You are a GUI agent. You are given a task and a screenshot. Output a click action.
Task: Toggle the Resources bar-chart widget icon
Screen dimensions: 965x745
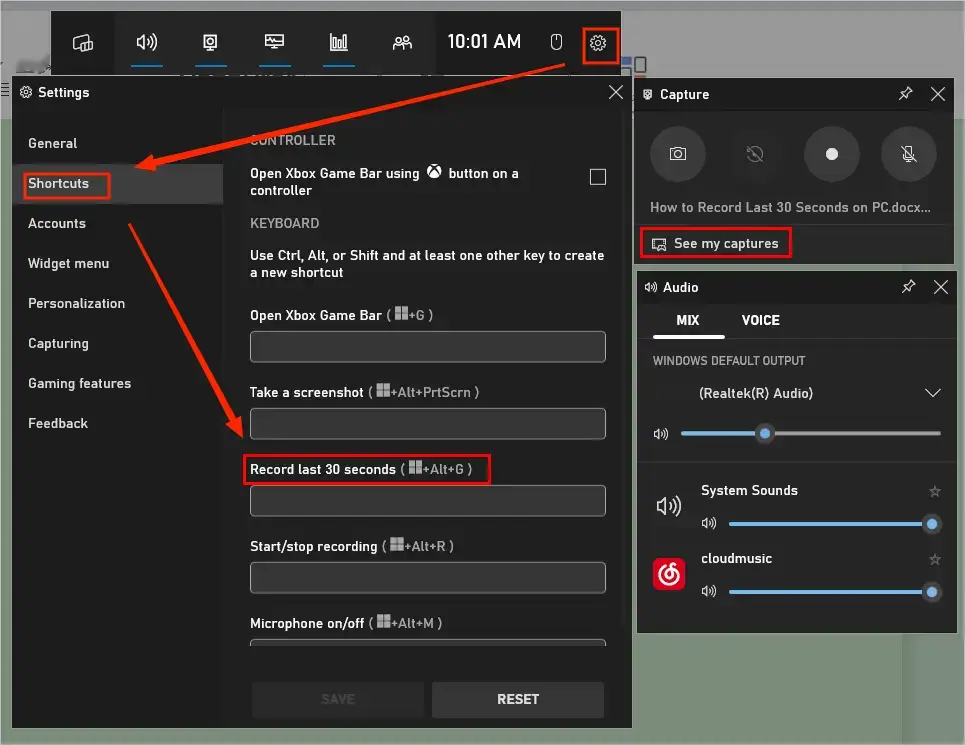click(338, 42)
